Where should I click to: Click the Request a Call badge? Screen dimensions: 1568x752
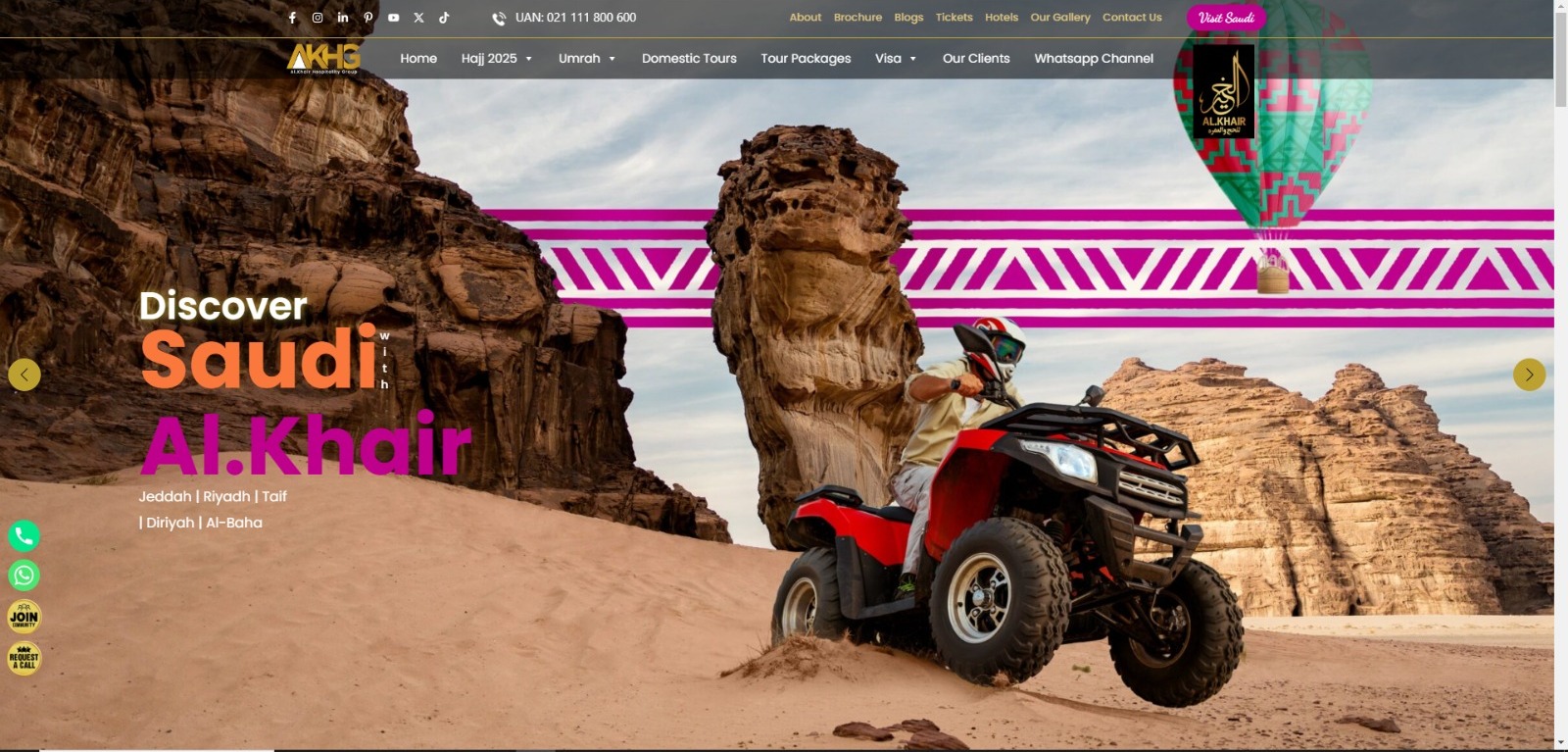click(x=24, y=659)
